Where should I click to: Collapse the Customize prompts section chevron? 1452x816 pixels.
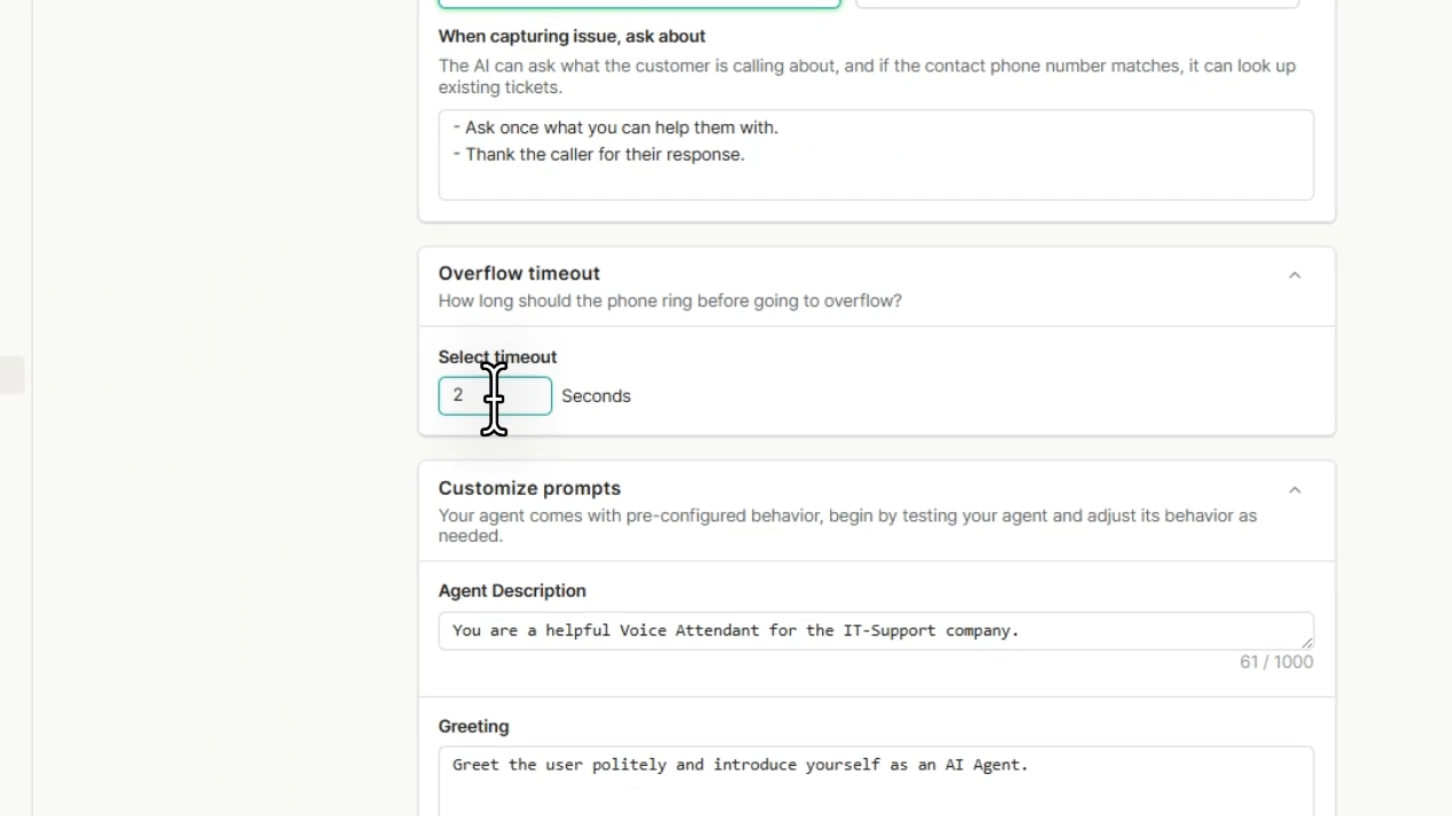pos(1294,490)
